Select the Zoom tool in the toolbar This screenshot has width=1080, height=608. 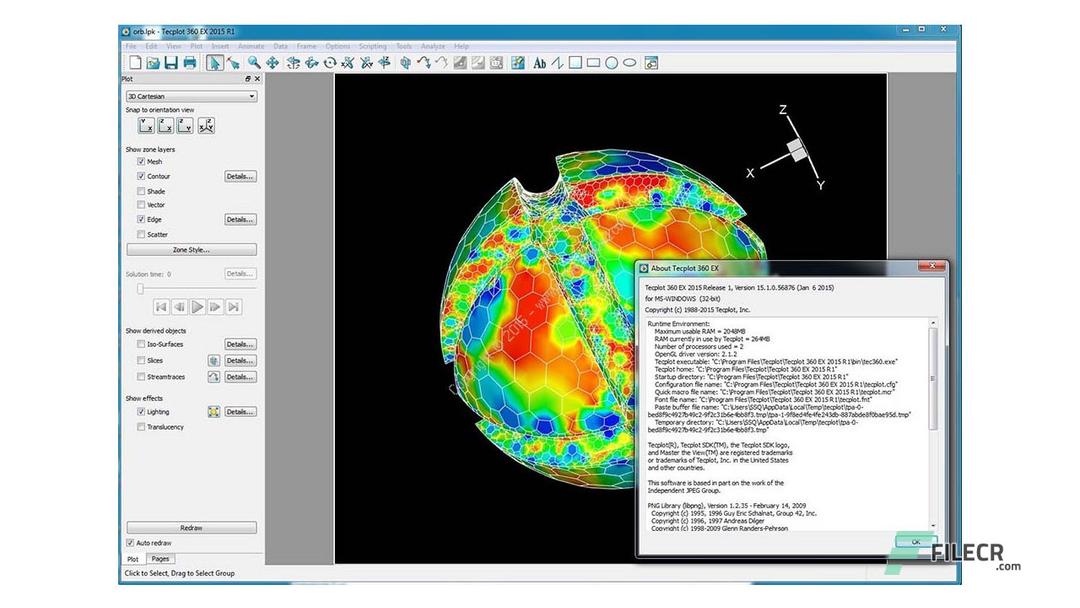tap(253, 63)
